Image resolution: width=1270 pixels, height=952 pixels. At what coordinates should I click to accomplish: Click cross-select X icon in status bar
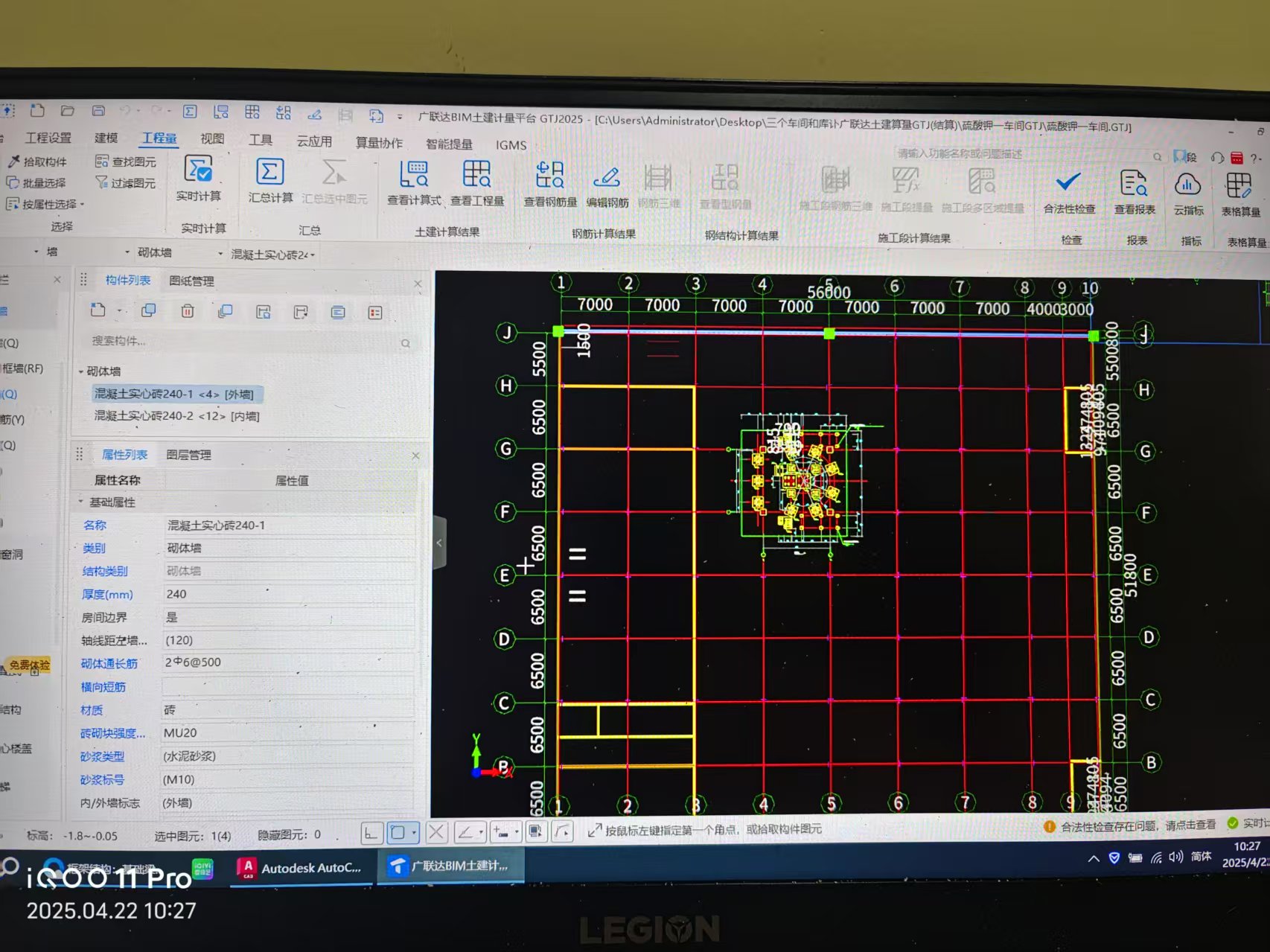[x=437, y=832]
